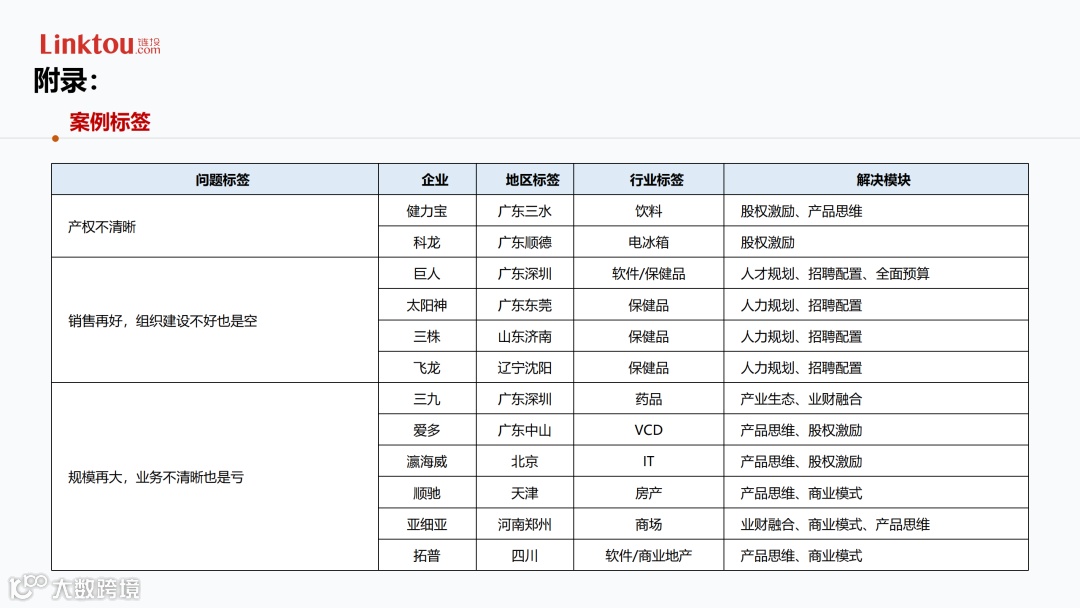Select the heading '附录:'

65,81
